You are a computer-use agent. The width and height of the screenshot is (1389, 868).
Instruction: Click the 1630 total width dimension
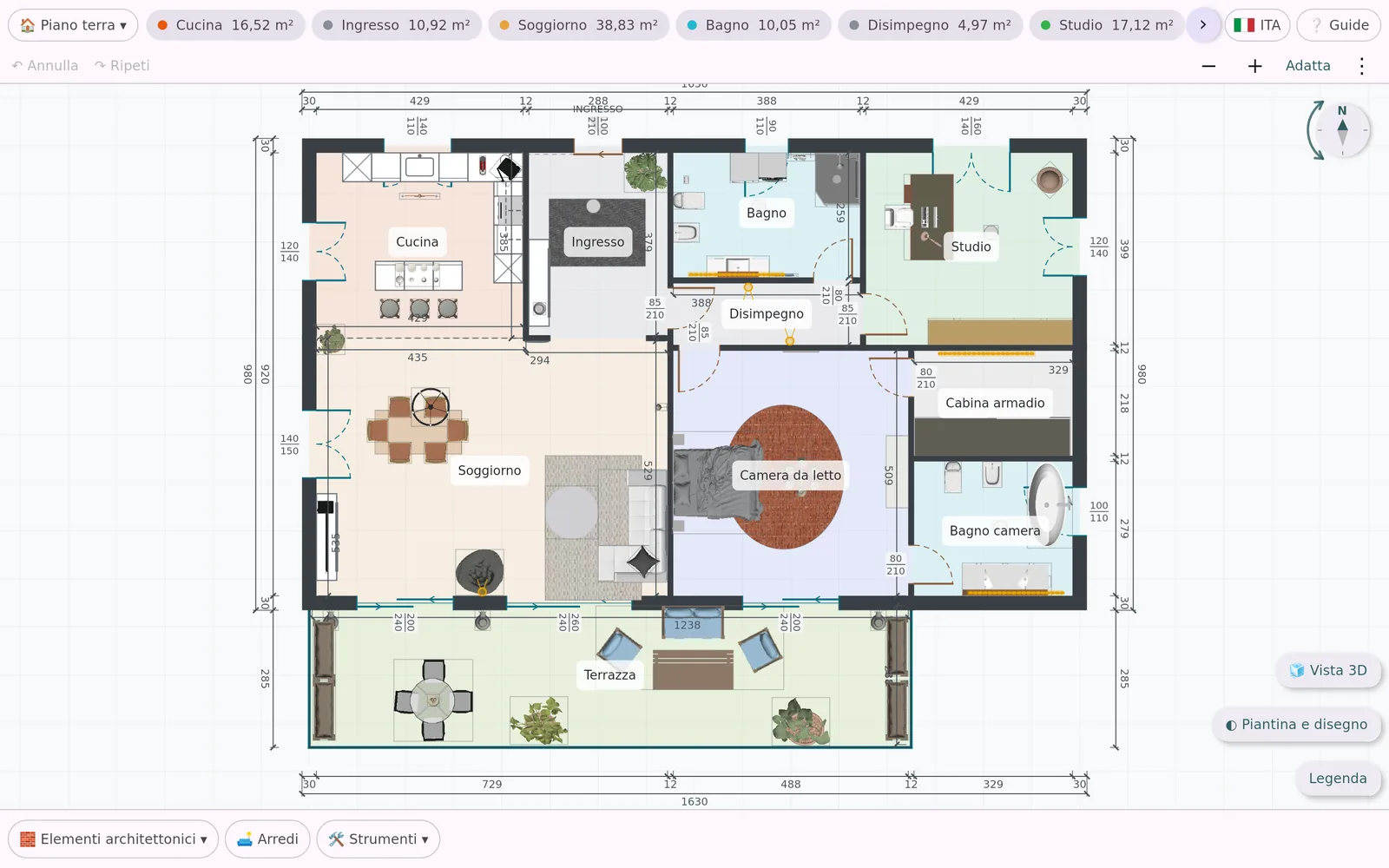click(x=694, y=802)
